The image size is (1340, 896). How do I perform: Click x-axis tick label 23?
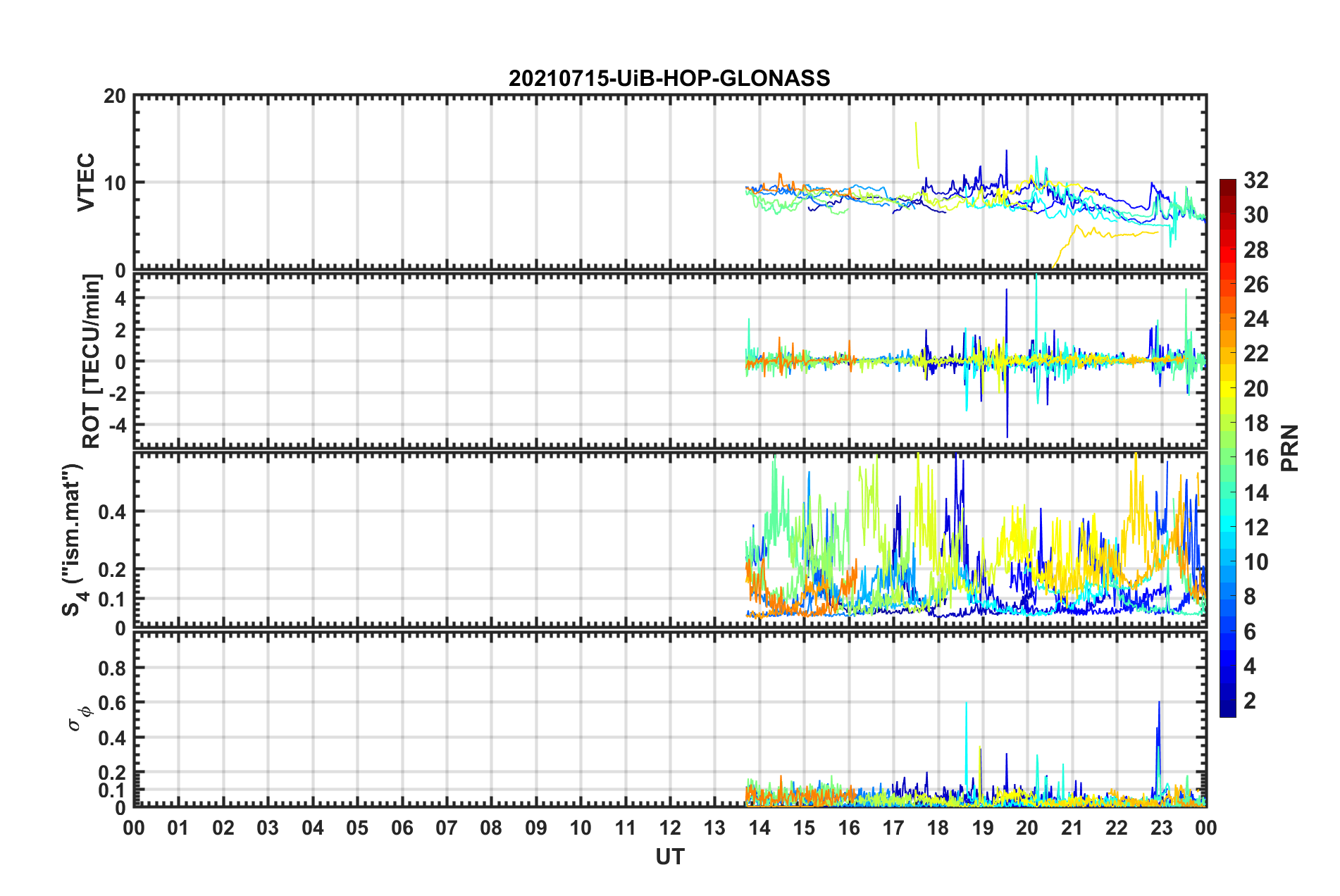[1161, 828]
